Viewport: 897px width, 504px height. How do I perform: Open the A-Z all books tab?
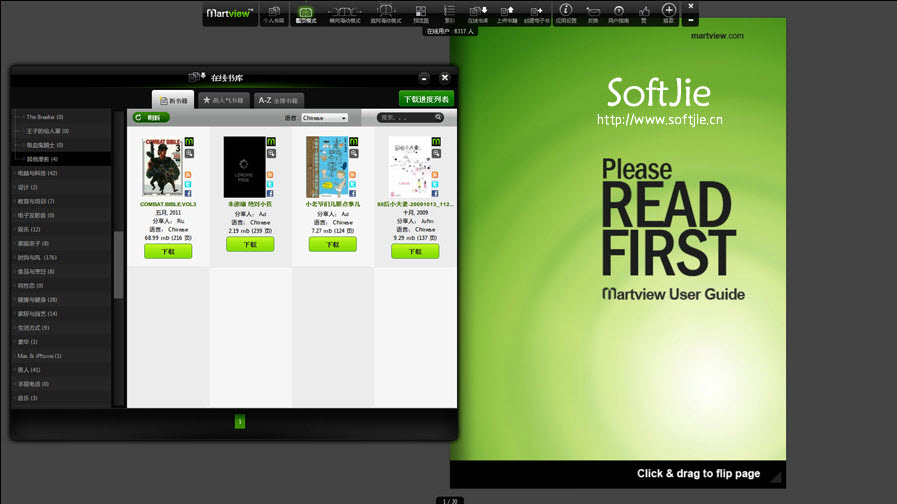pos(279,100)
